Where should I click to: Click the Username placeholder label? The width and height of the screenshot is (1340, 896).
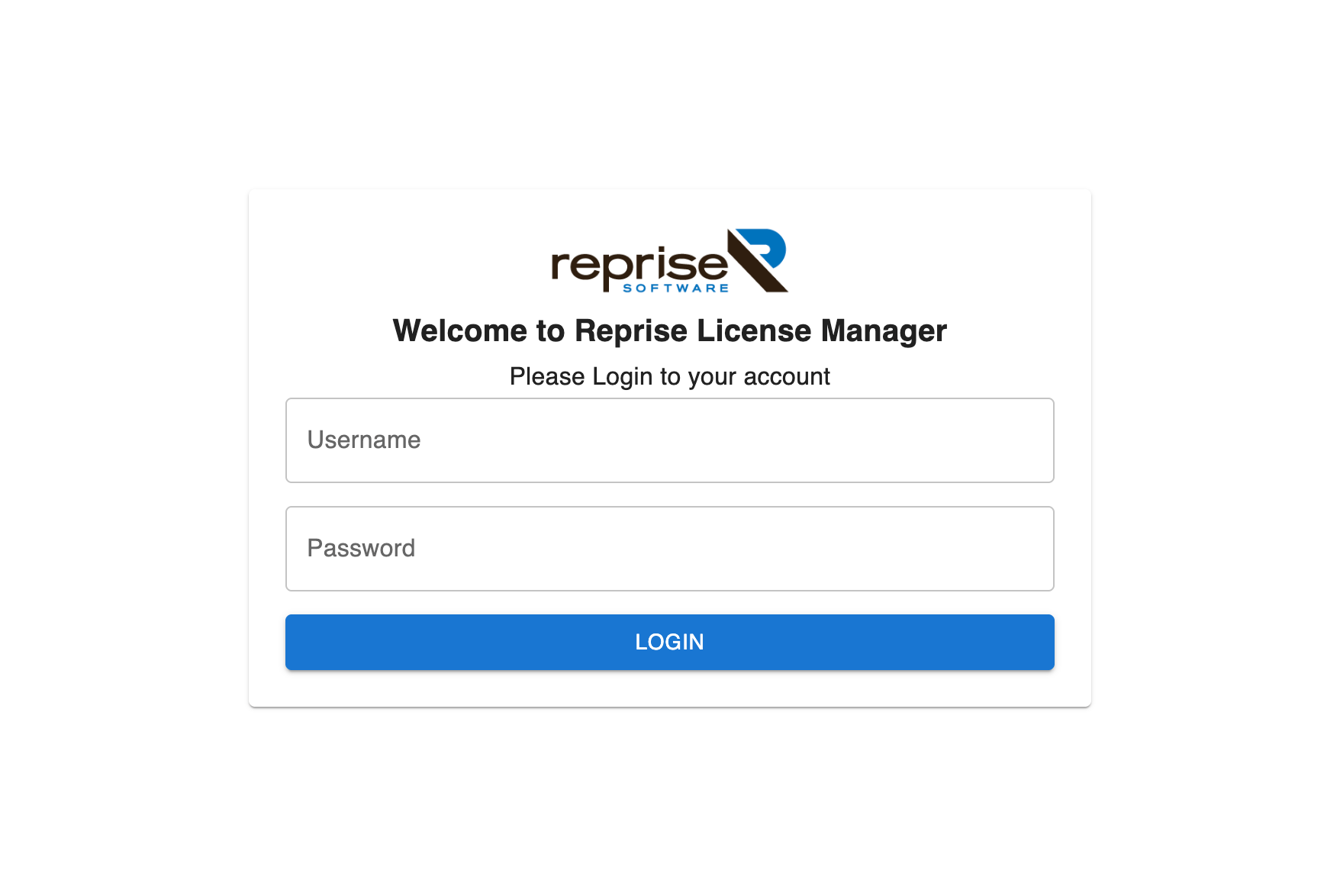[x=364, y=440]
